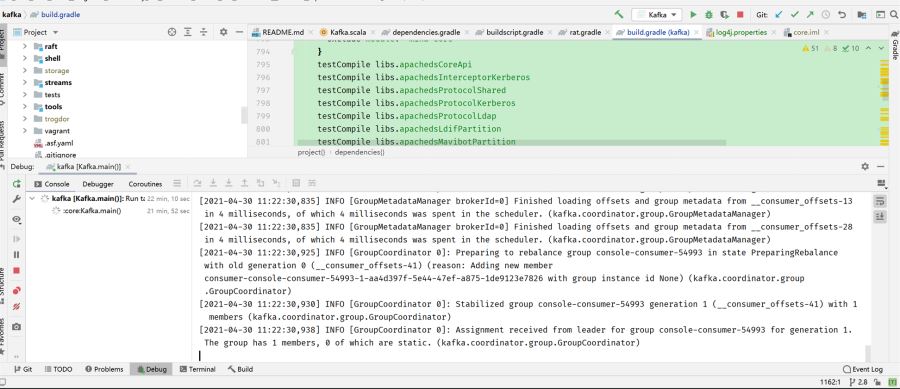
Task: Click Git update project blue arrow
Action: 778,14
